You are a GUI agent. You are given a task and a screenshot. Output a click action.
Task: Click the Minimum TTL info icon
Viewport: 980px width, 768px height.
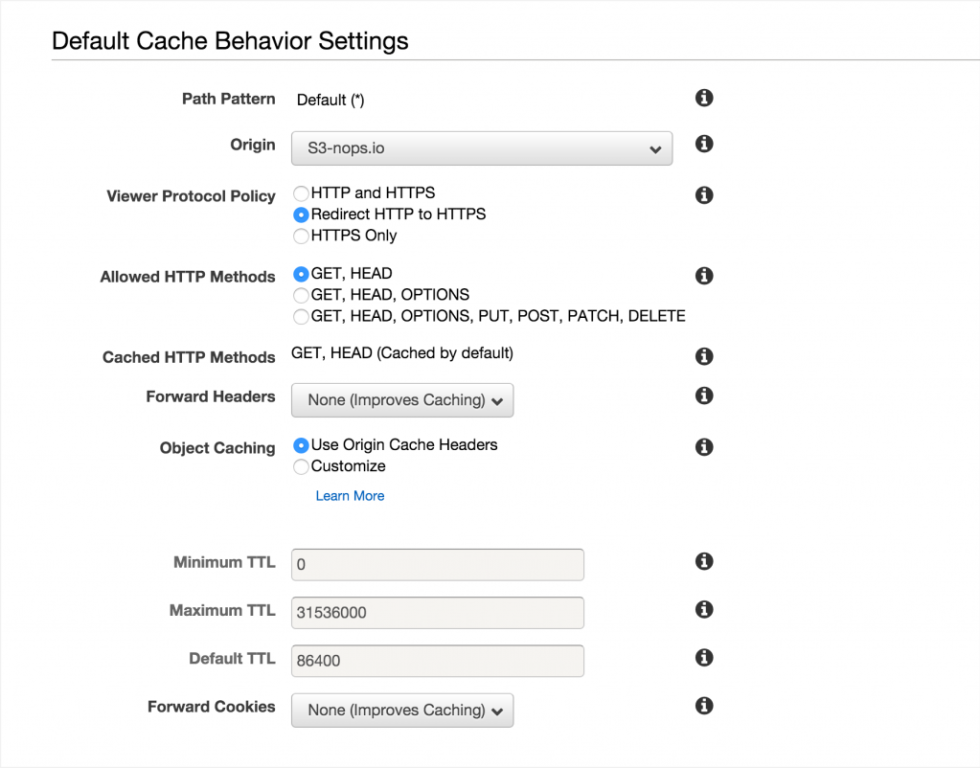coord(703,561)
